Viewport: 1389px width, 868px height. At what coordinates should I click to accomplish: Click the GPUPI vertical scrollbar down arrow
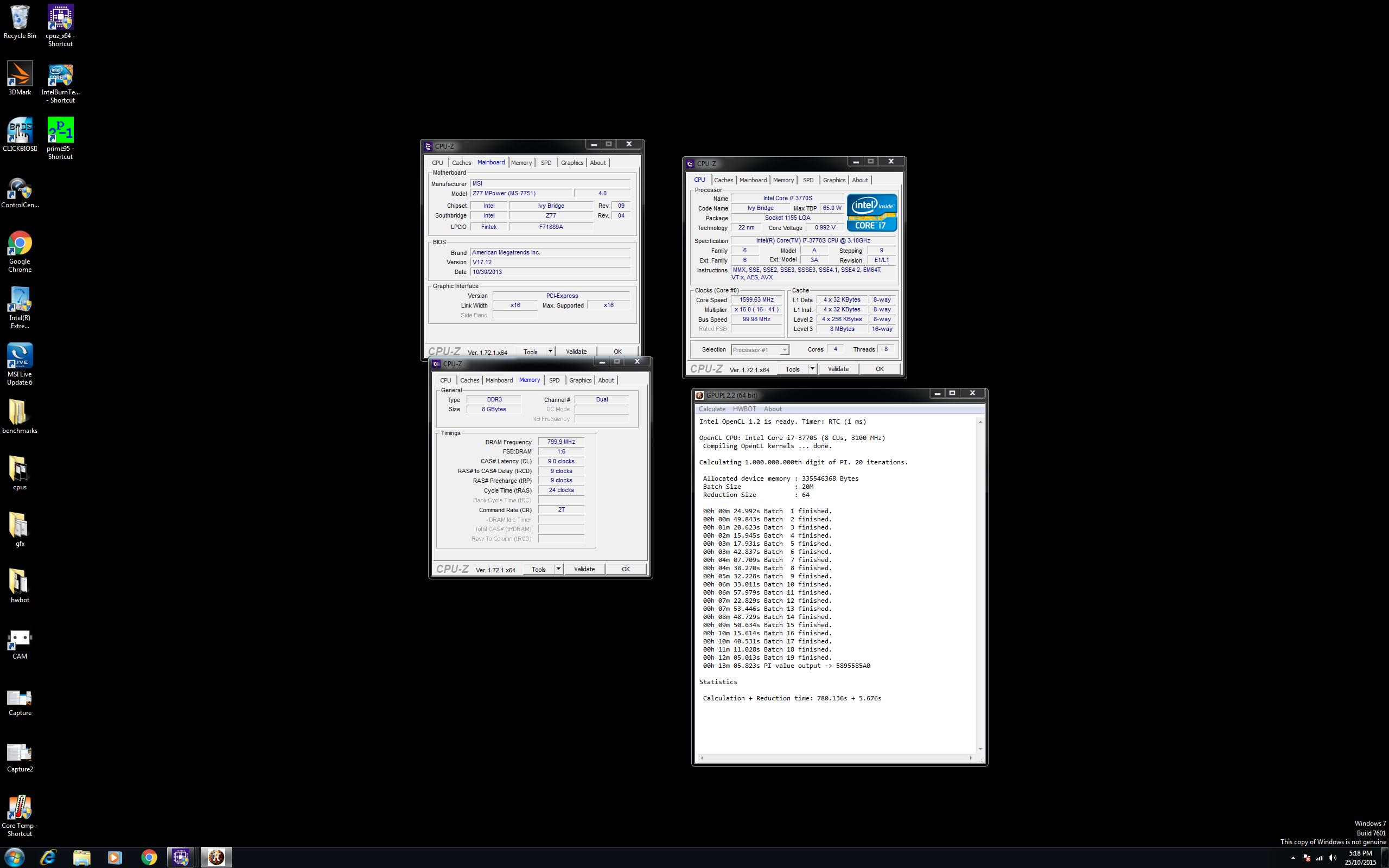click(980, 749)
